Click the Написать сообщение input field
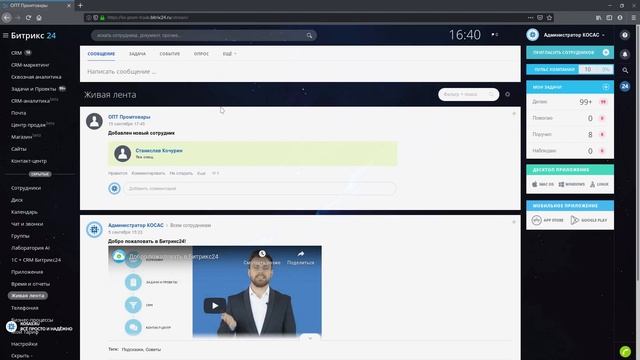Screen dimensions: 640x360 300,72
